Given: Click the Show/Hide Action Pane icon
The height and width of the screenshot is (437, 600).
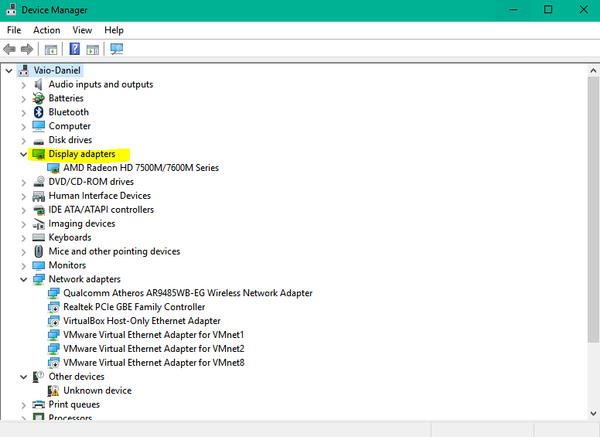Looking at the screenshot, I should coord(92,49).
